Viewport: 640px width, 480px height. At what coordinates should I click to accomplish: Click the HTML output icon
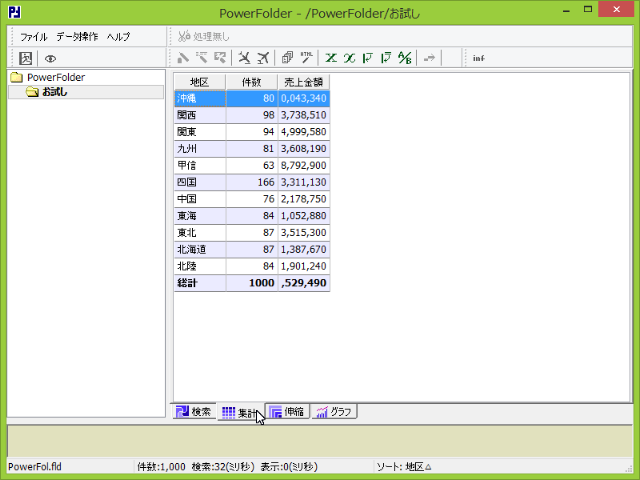307,58
